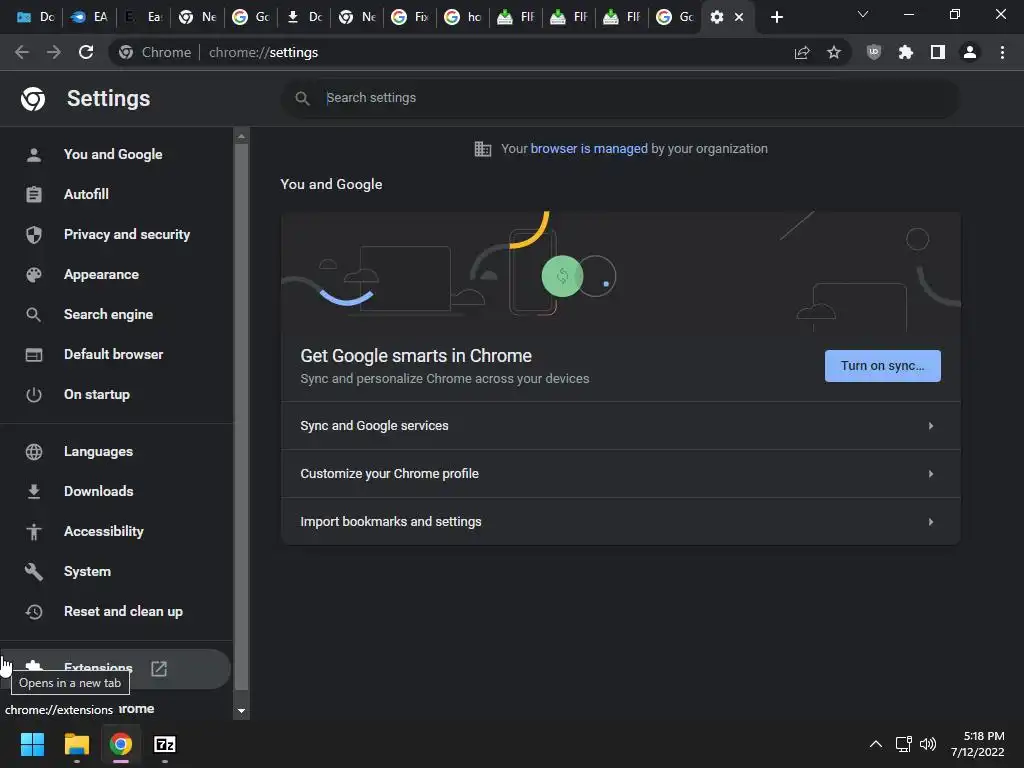Open On startup settings

97,394
